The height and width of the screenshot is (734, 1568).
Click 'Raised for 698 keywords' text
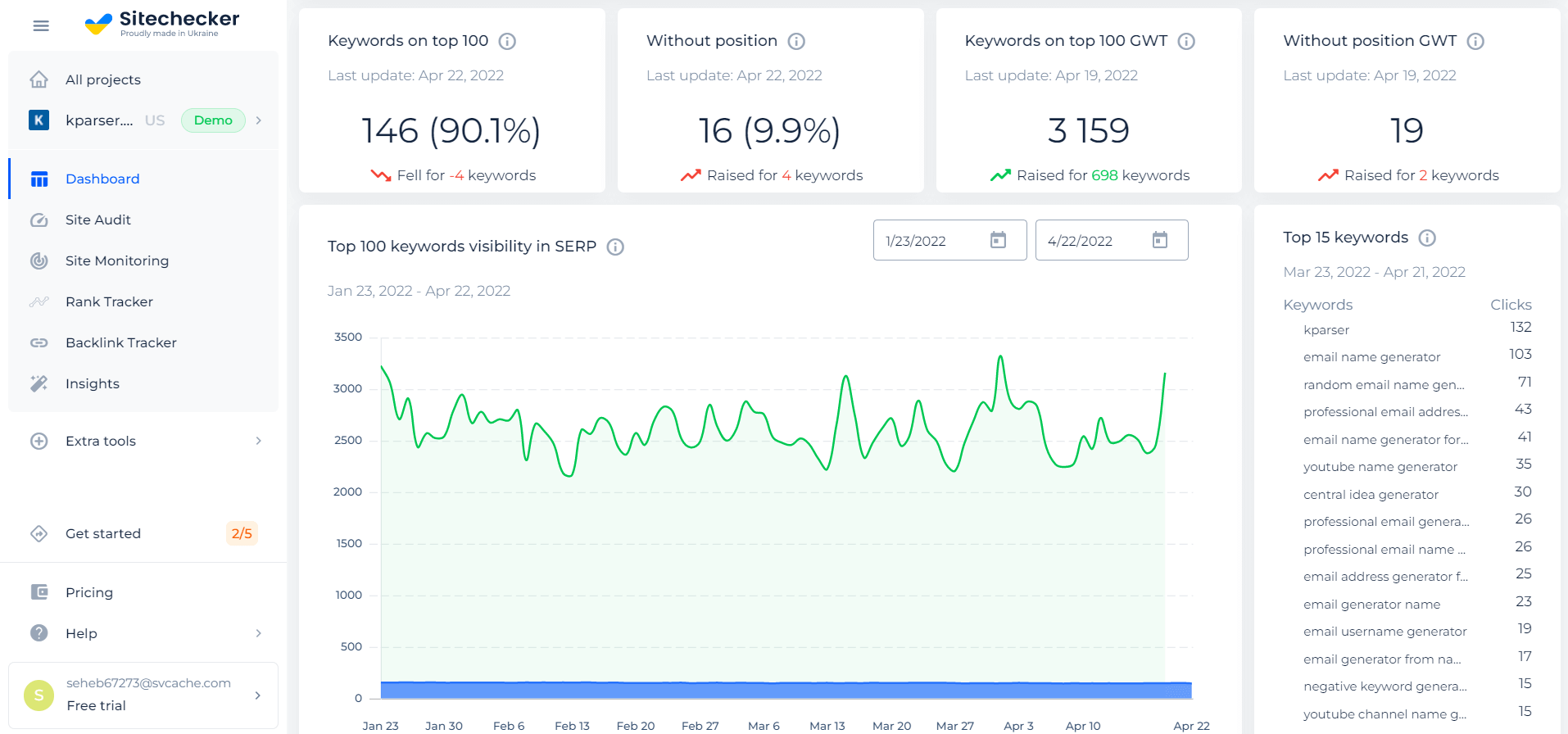coord(1103,175)
